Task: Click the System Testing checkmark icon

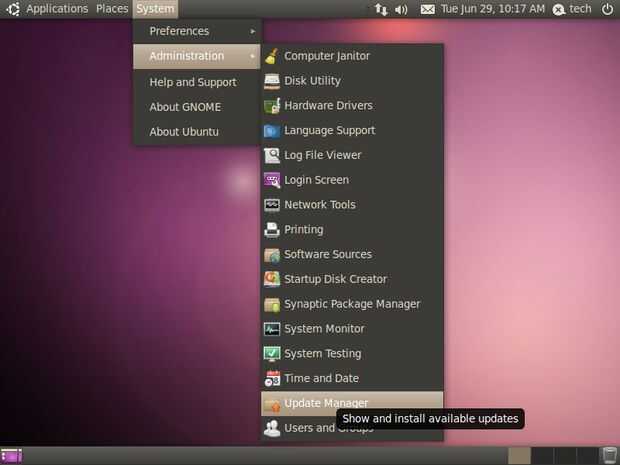Action: (272, 354)
